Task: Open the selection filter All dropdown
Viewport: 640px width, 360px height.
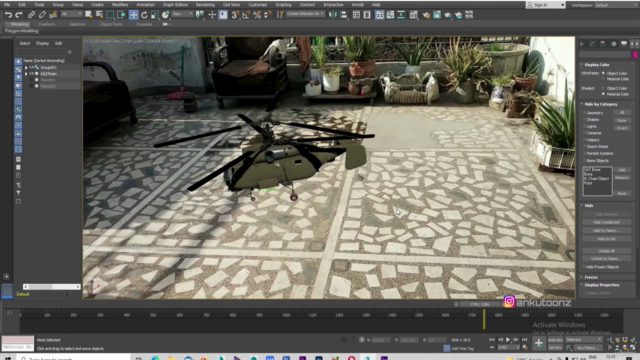Action: [x=71, y=14]
